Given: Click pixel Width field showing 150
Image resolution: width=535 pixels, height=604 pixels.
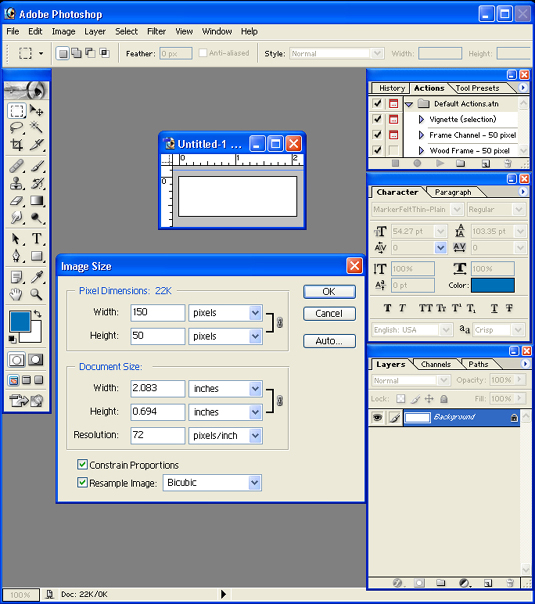Looking at the screenshot, I should coord(158,312).
